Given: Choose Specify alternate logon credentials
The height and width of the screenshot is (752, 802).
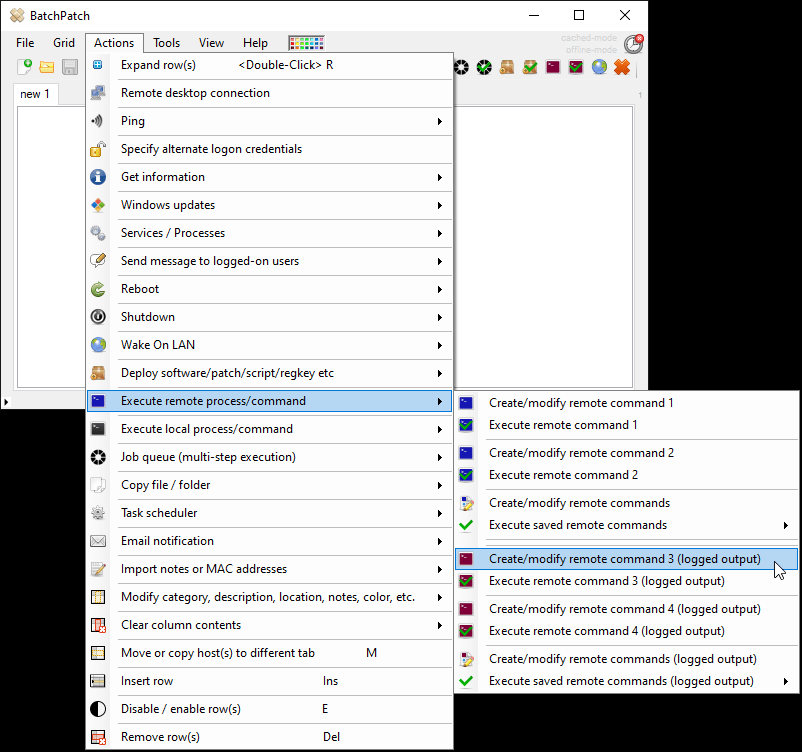Looking at the screenshot, I should pos(270,149).
